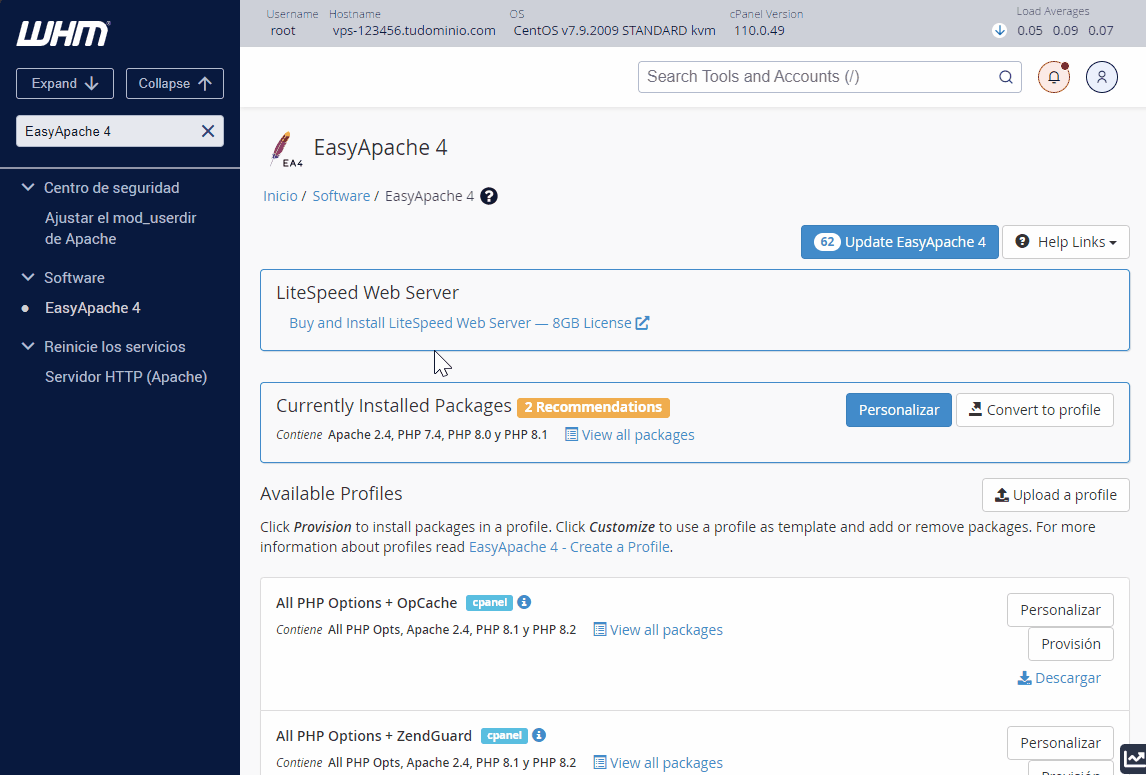Viewport: 1146px width, 775px height.
Task: Click cpanel tag on All PHP Options + ZendGuard
Action: [504, 736]
